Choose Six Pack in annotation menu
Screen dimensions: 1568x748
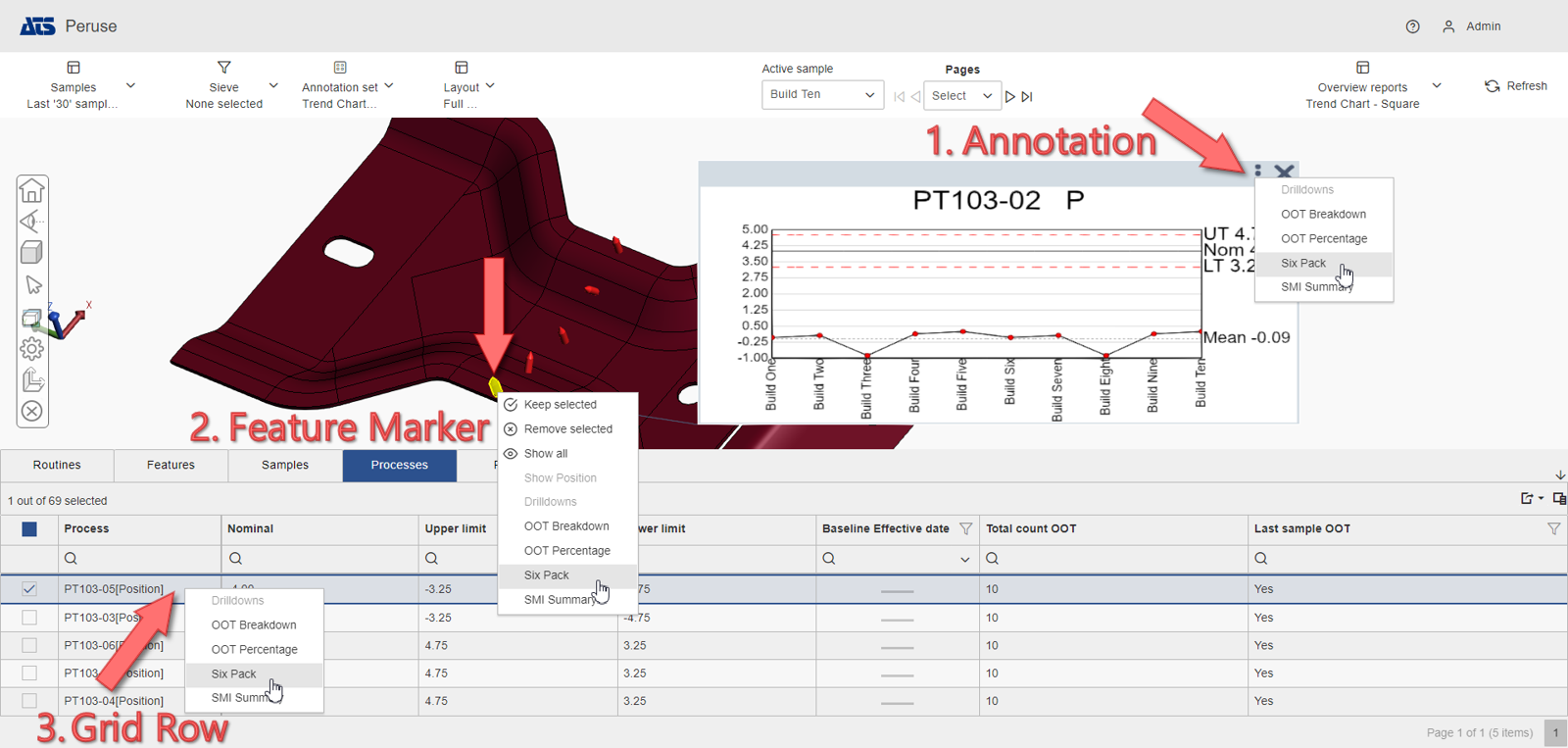[x=1303, y=263]
